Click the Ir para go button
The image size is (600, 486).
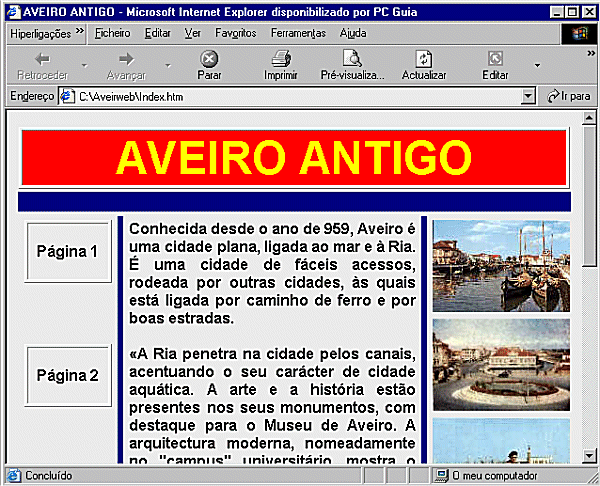(569, 96)
